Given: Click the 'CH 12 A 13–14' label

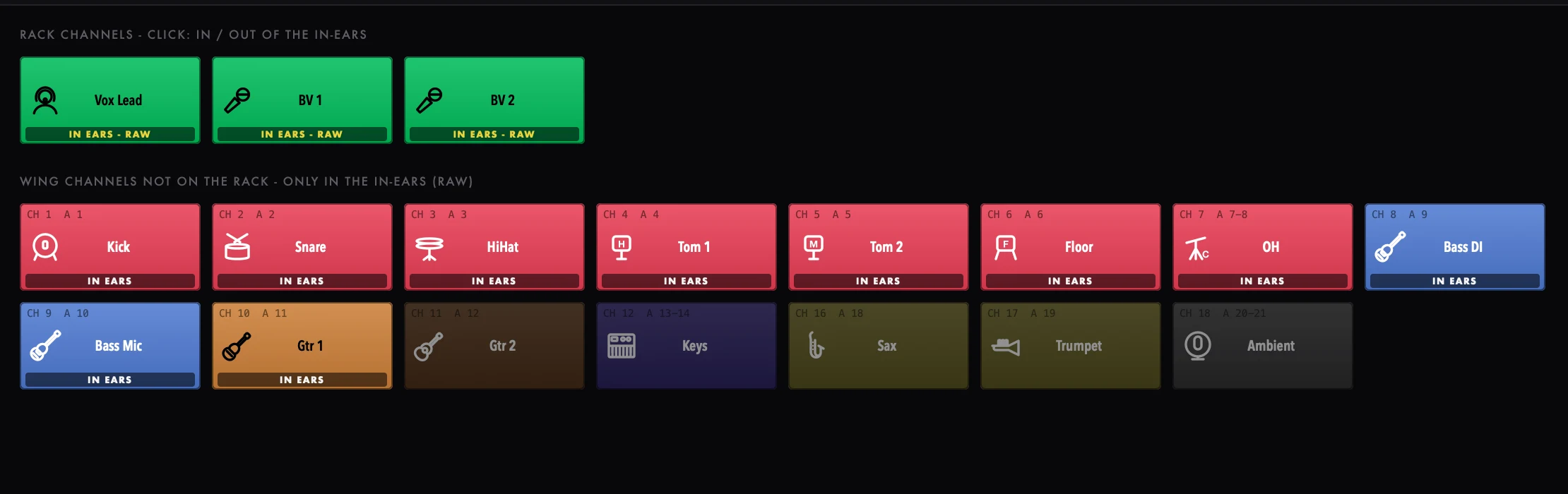Looking at the screenshot, I should coord(646,313).
